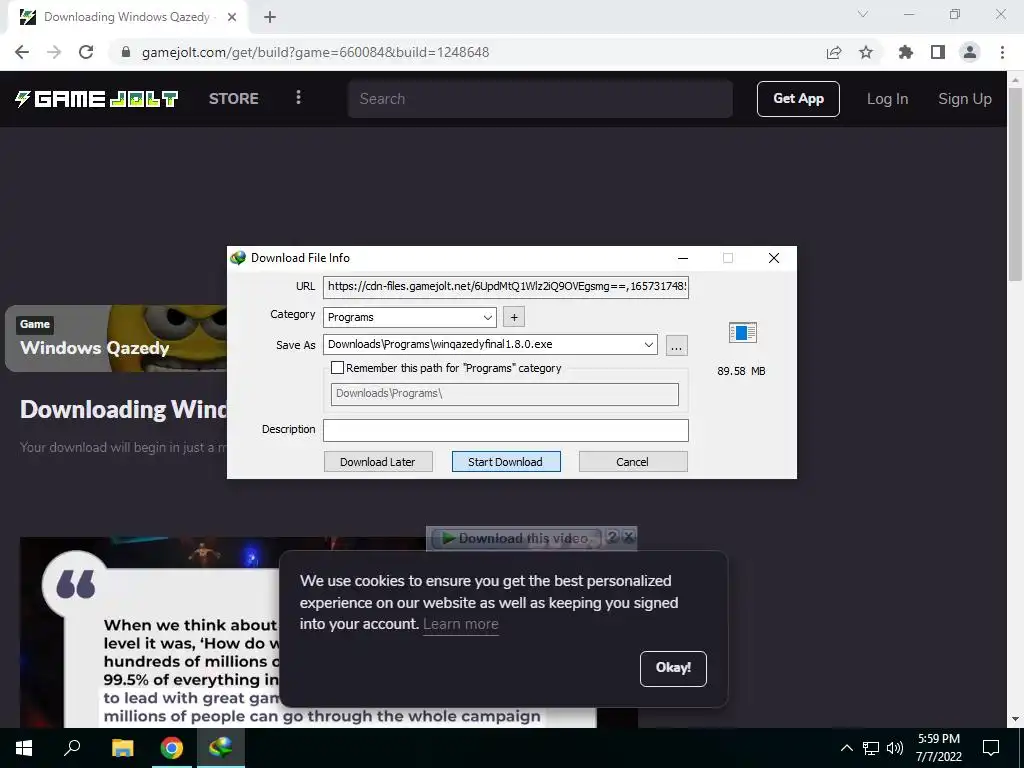Open the Log In link
Image resolution: width=1024 pixels, height=768 pixels.
pyautogui.click(x=888, y=99)
